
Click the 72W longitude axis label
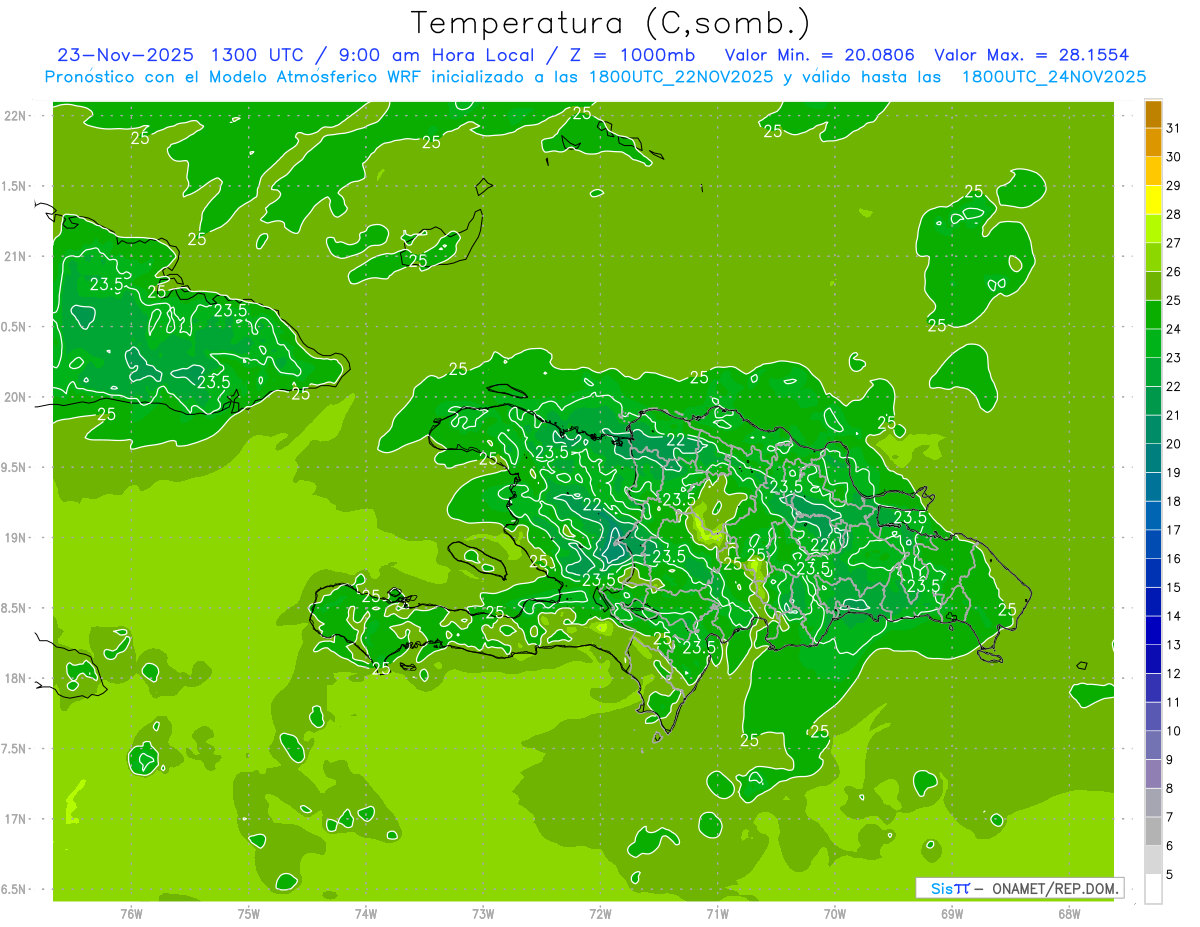coord(600,914)
